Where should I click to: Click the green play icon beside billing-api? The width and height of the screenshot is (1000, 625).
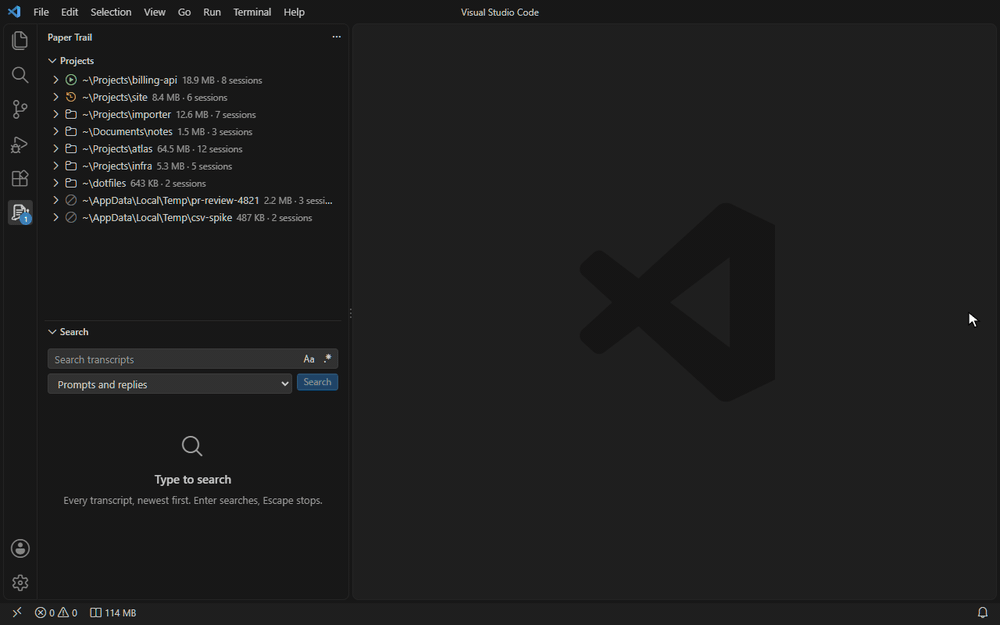click(71, 80)
